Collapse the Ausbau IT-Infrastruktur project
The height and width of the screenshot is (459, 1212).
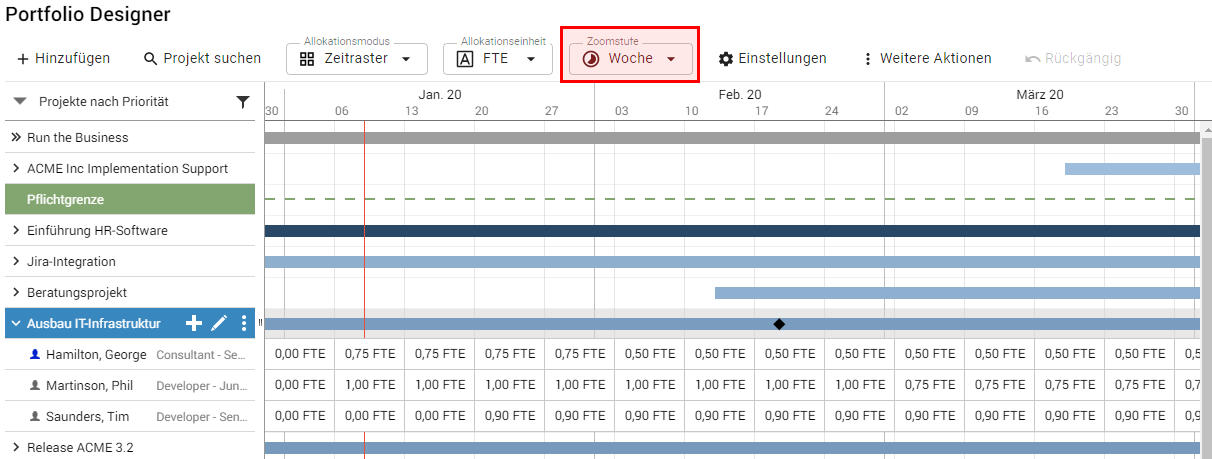[15, 324]
